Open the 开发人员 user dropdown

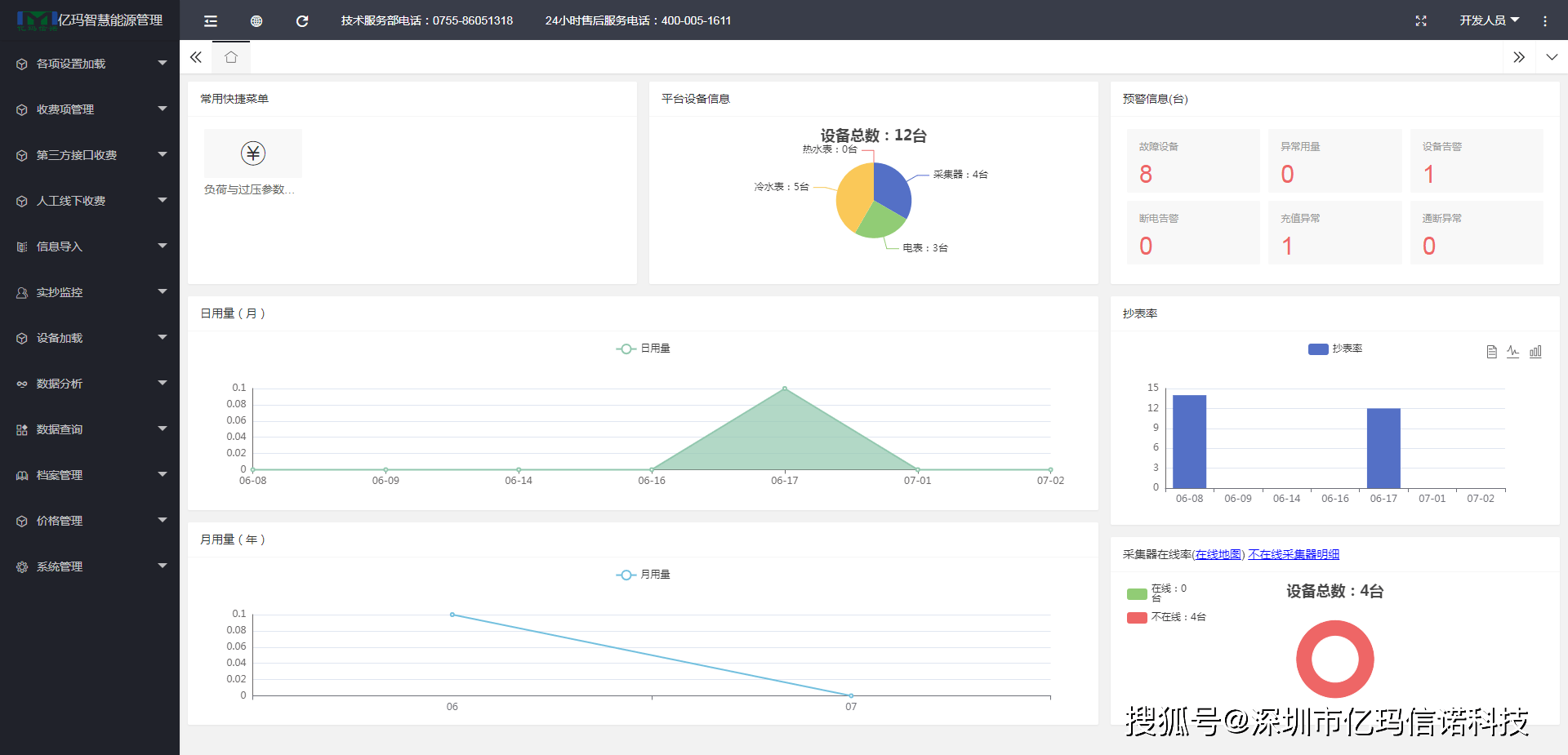(1490, 20)
